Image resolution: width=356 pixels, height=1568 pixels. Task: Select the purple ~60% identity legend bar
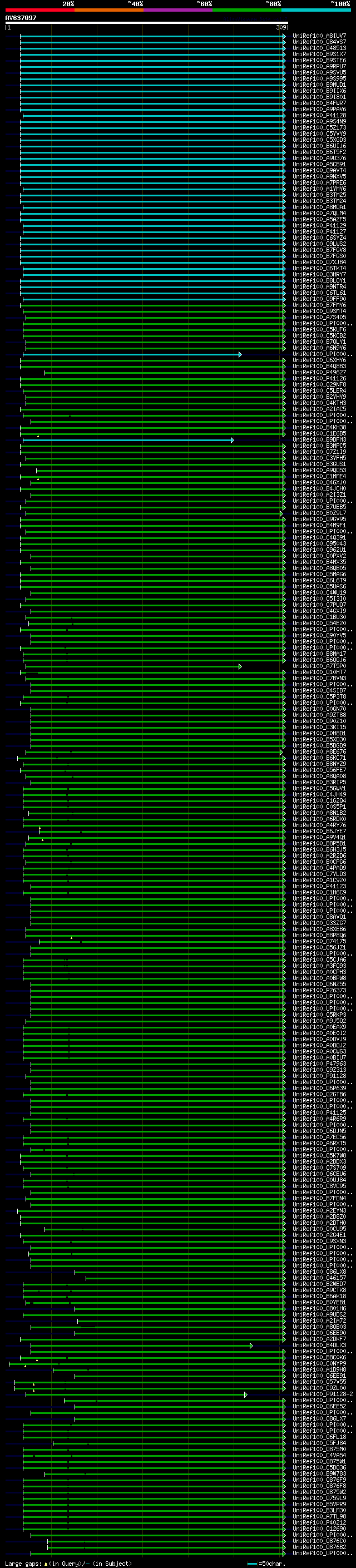(179, 11)
